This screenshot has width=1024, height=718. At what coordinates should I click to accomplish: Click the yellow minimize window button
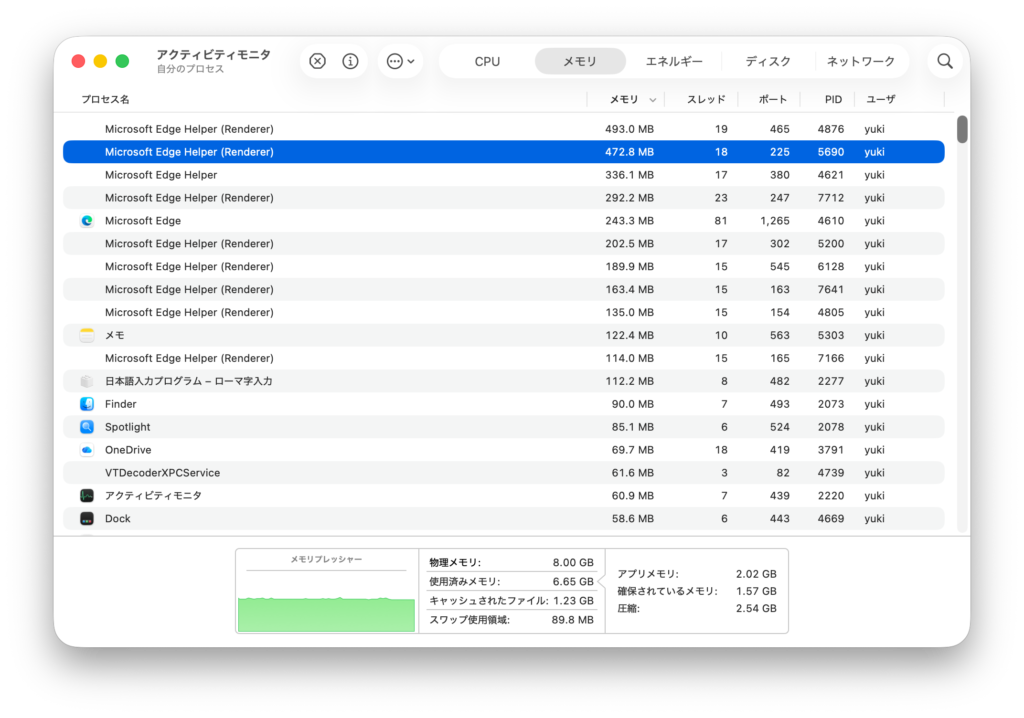tap(100, 61)
